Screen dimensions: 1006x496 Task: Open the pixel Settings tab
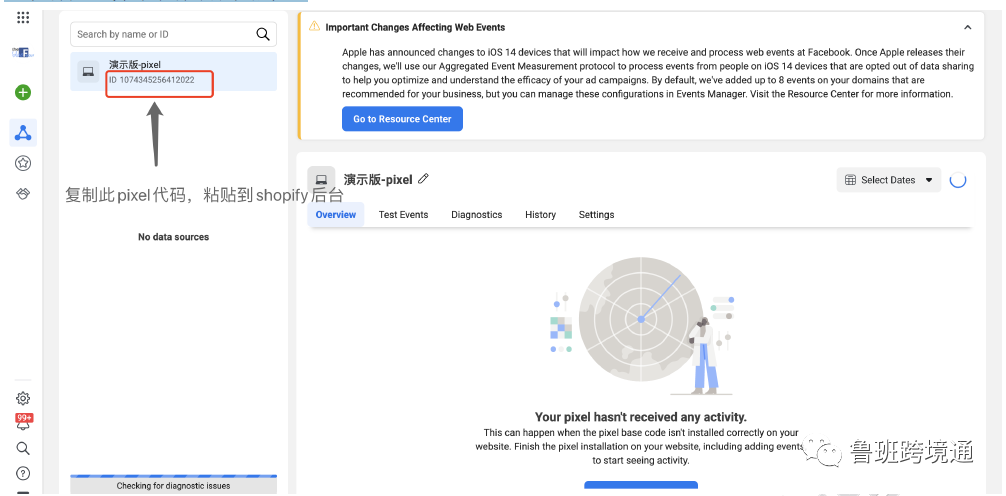[596, 214]
